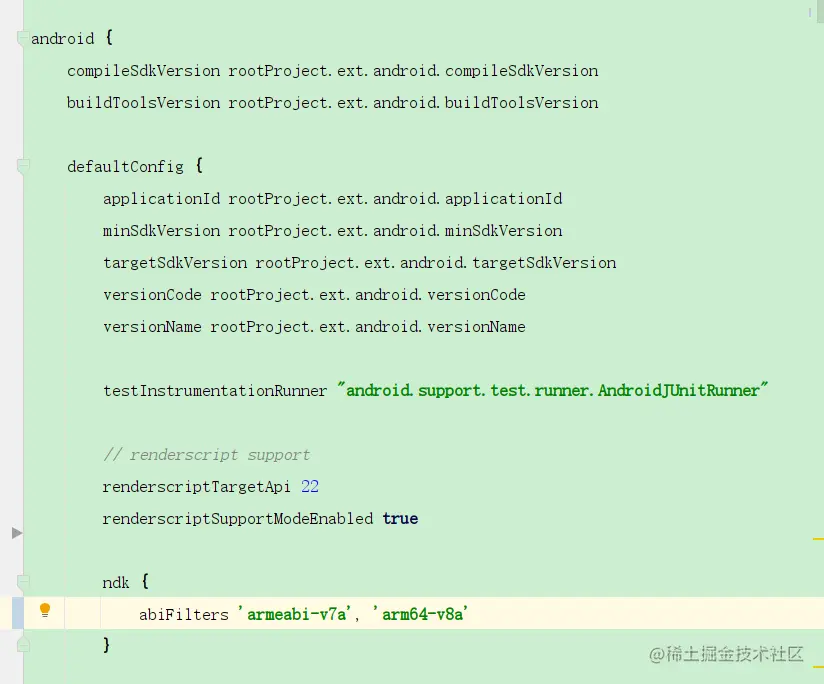Click the 'arm64-v8a' string
This screenshot has width=824, height=684.
[x=420, y=614]
